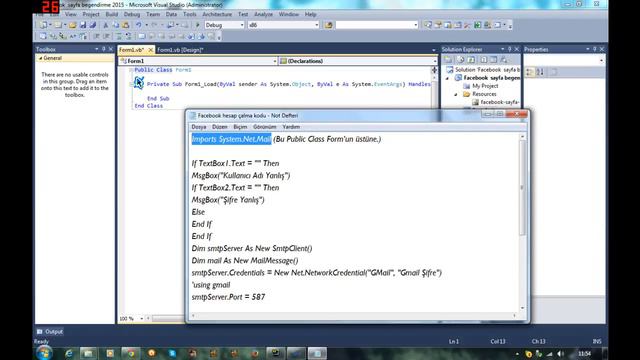Click the Paste clipboard icon in toolbar
The height and width of the screenshot is (360, 640).
pyautogui.click(x=125, y=25)
